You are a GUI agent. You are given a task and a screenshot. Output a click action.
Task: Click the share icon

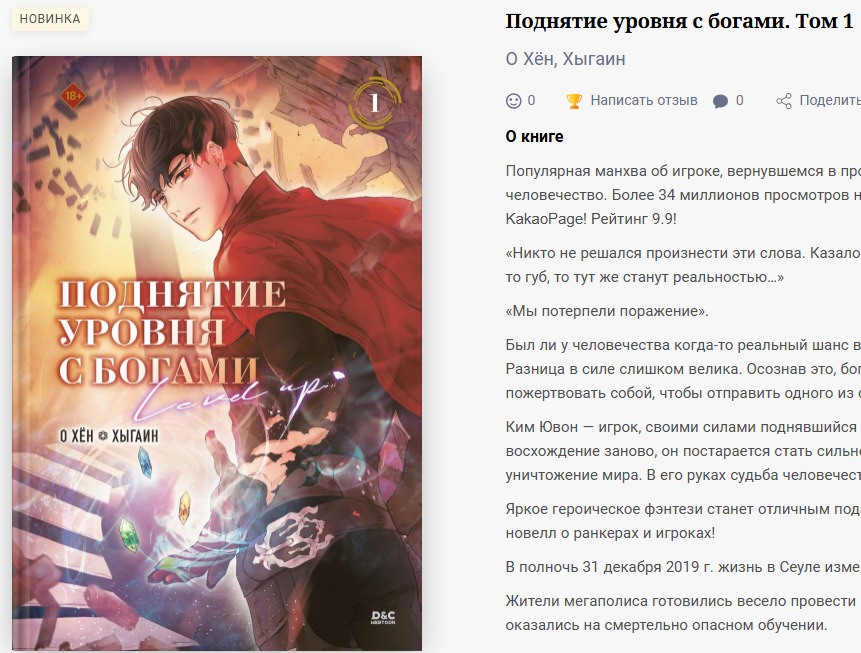click(x=784, y=101)
